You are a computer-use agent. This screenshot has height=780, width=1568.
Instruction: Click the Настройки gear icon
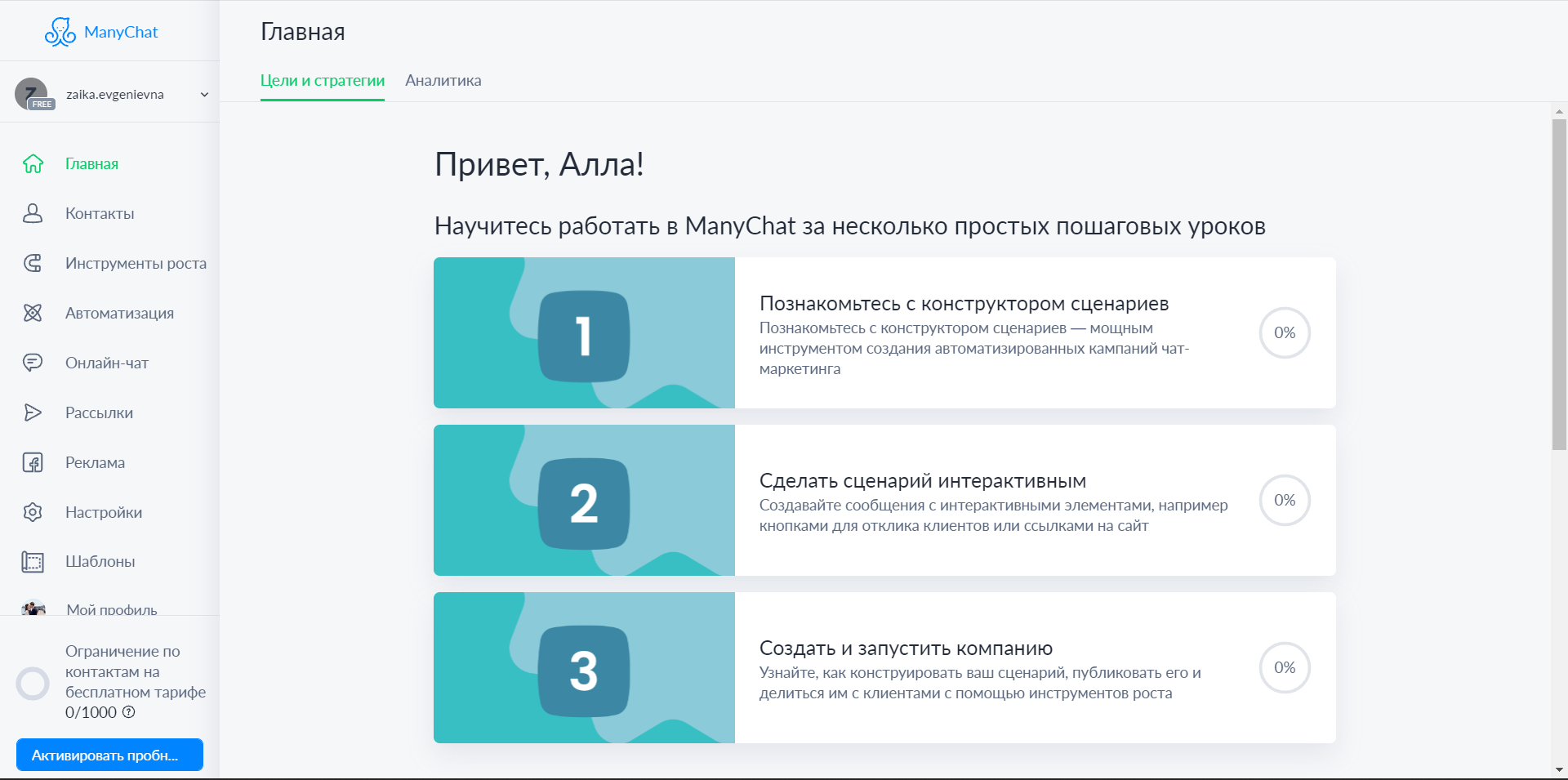pyautogui.click(x=33, y=512)
